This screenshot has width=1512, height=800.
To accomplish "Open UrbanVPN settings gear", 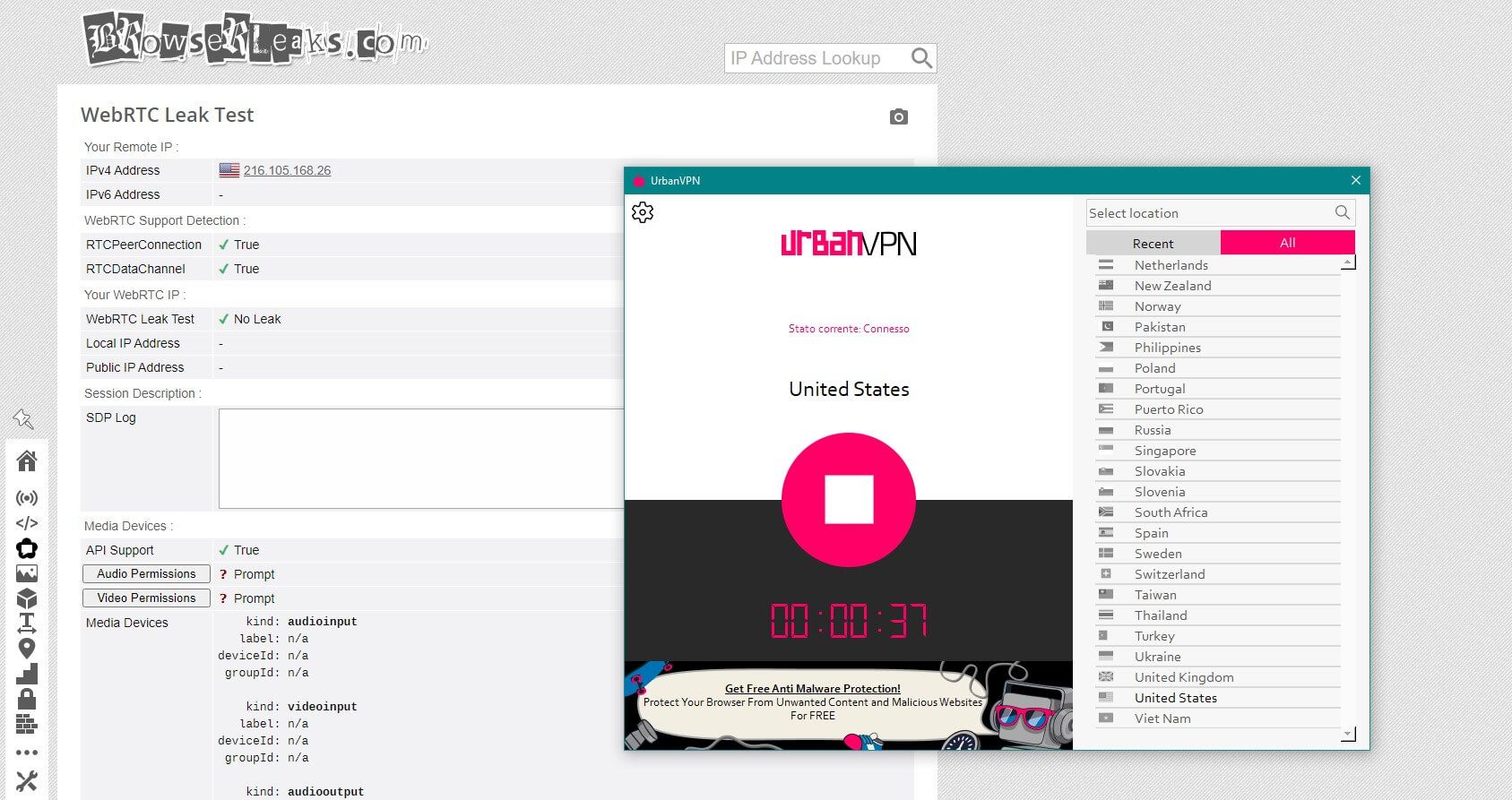I will 643,212.
